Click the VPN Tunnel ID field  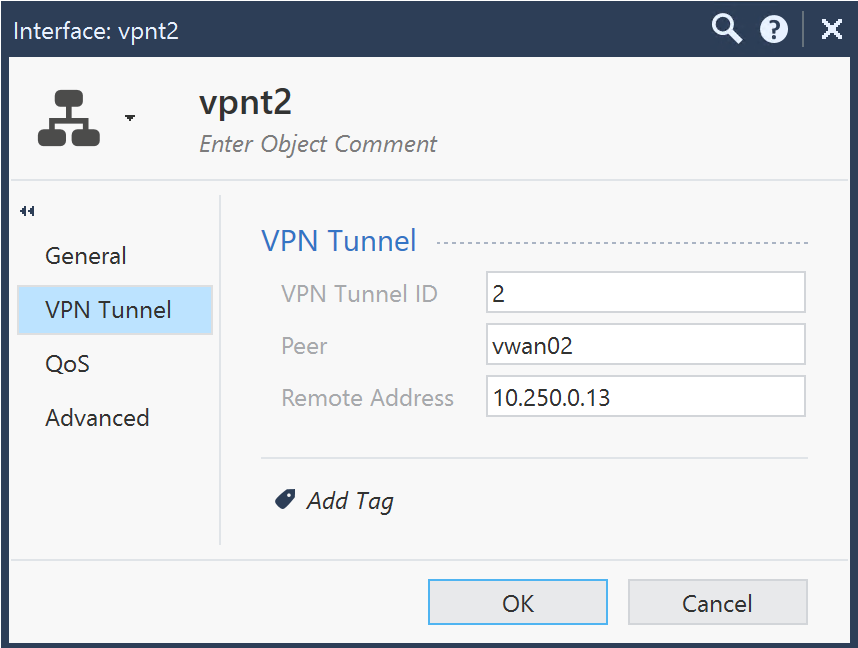tap(646, 292)
